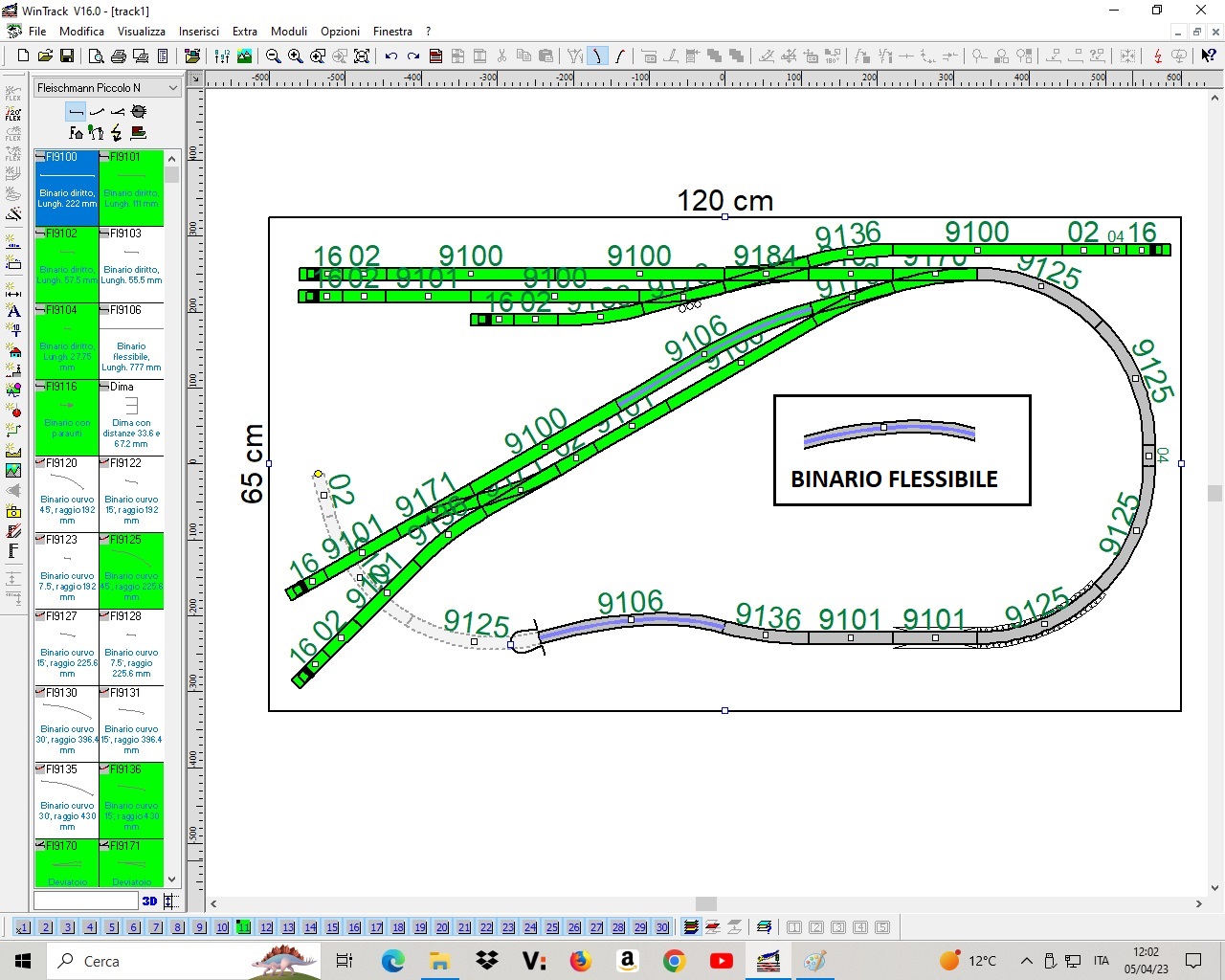
Task: Click the Zoom out magnifier icon
Action: 273,56
